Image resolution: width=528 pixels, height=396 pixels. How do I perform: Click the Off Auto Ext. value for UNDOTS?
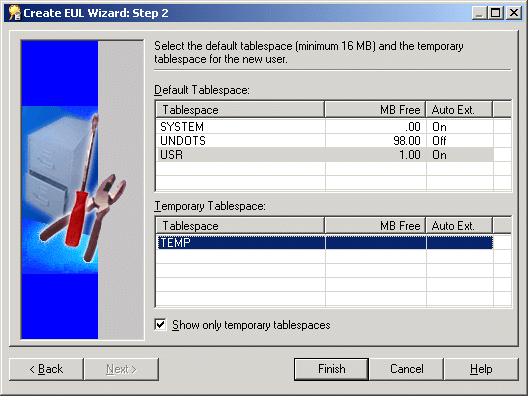439,140
